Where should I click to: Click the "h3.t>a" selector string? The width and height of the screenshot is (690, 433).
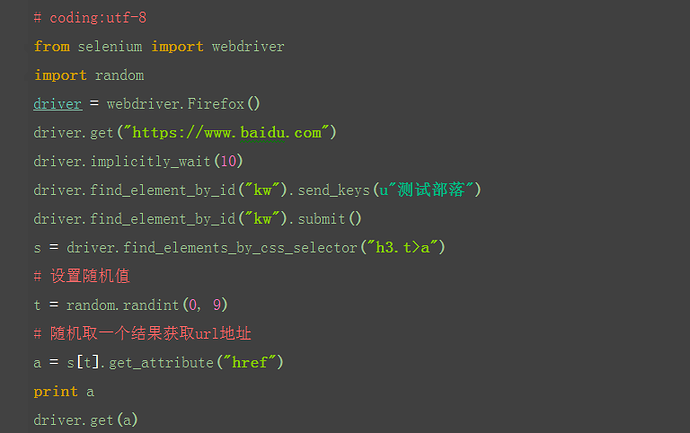[x=403, y=247]
